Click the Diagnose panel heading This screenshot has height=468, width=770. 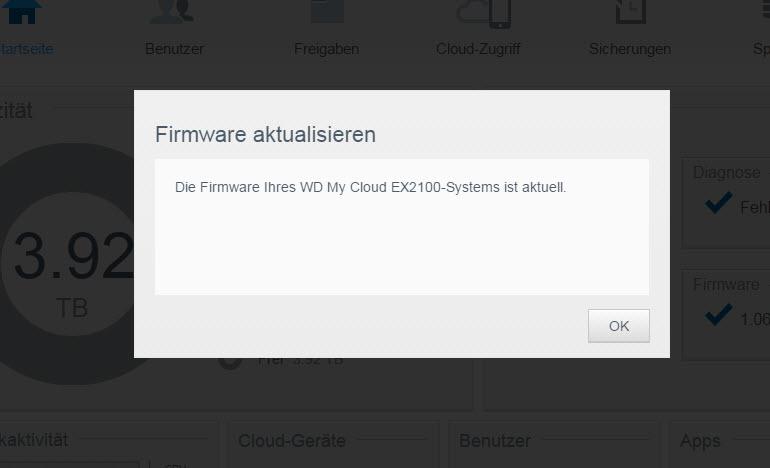coord(726,173)
